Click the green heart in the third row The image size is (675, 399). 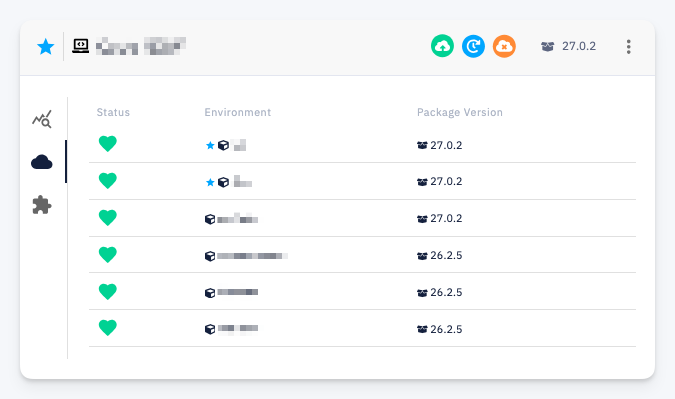[x=108, y=218]
